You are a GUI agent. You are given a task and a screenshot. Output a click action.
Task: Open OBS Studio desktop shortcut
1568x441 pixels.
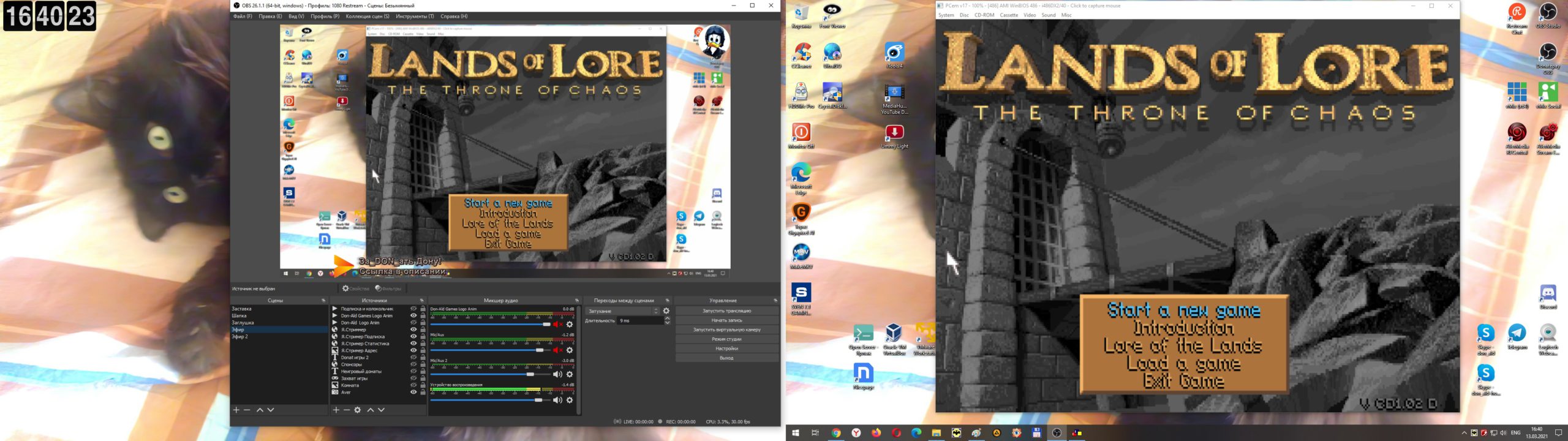(1548, 16)
